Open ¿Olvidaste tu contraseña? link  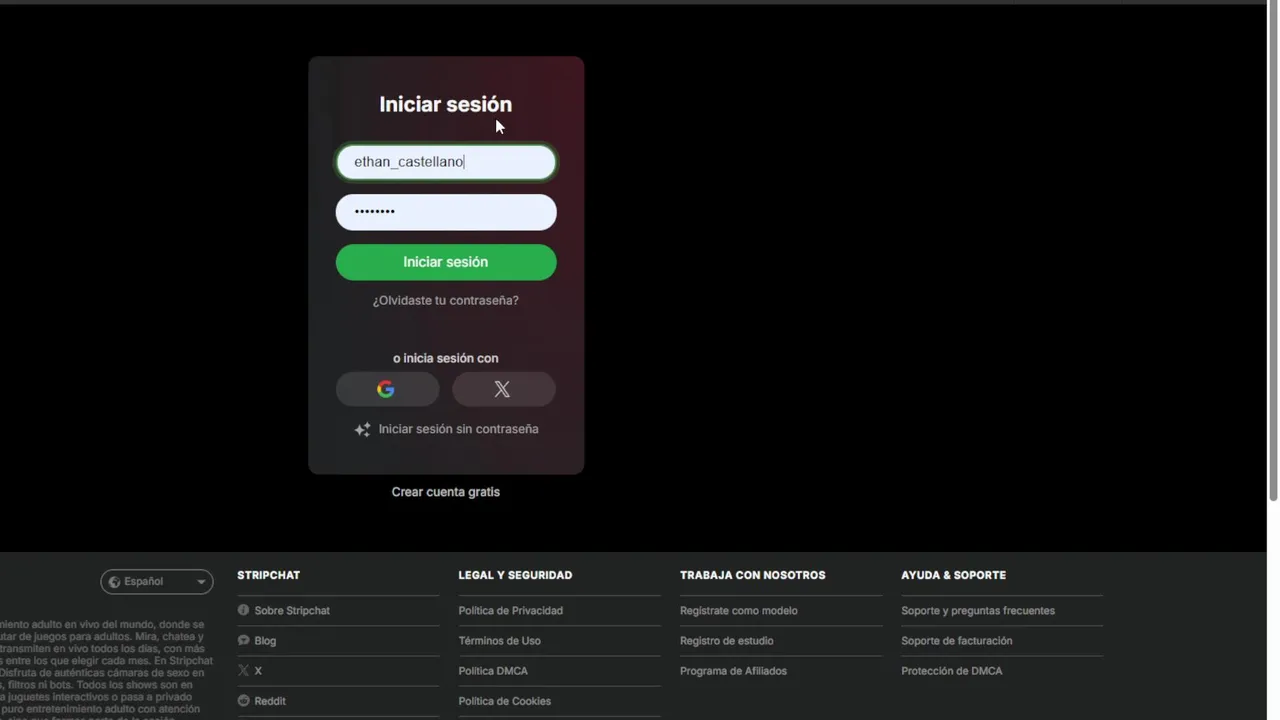446,300
